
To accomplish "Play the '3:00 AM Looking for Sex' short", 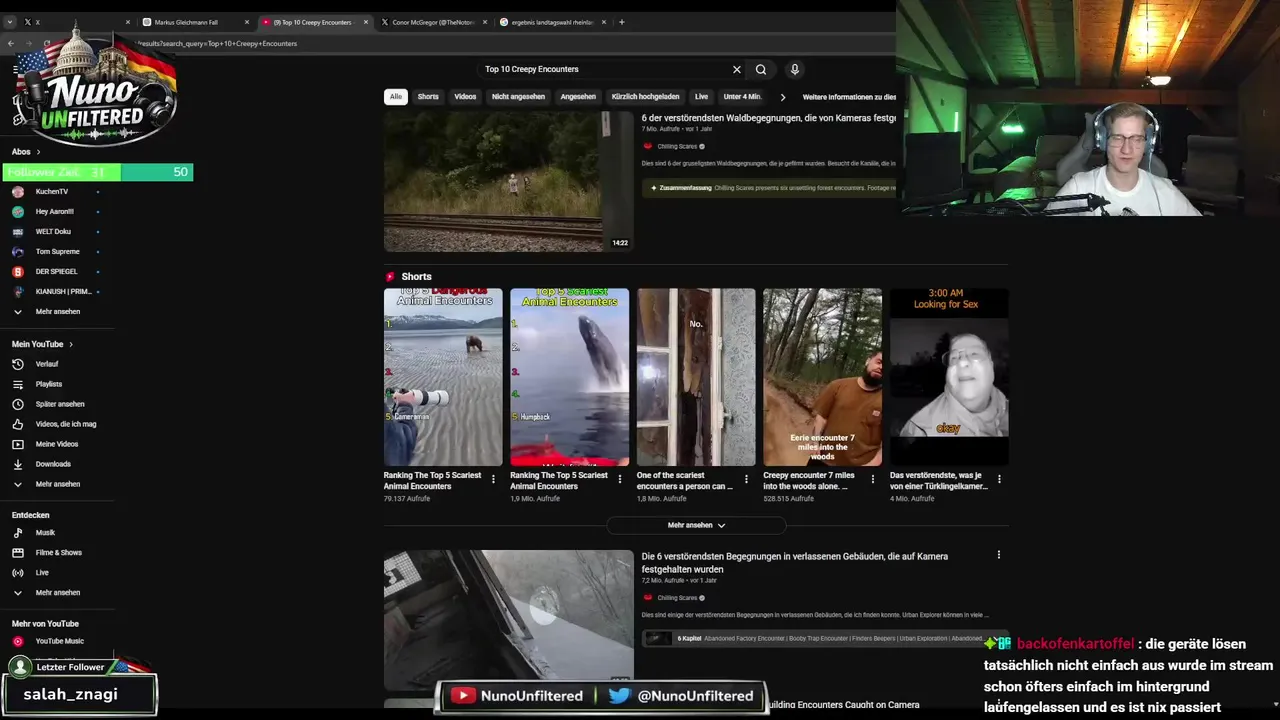I will coord(949,377).
